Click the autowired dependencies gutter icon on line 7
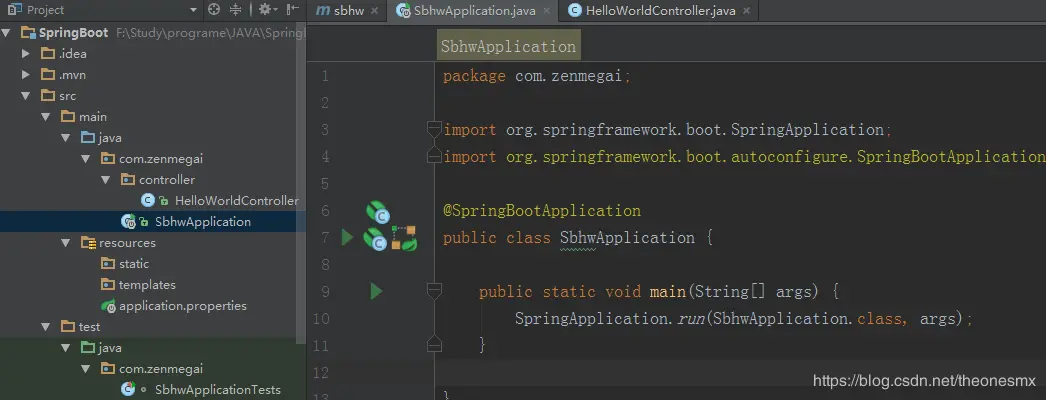1046x400 pixels. (404, 238)
